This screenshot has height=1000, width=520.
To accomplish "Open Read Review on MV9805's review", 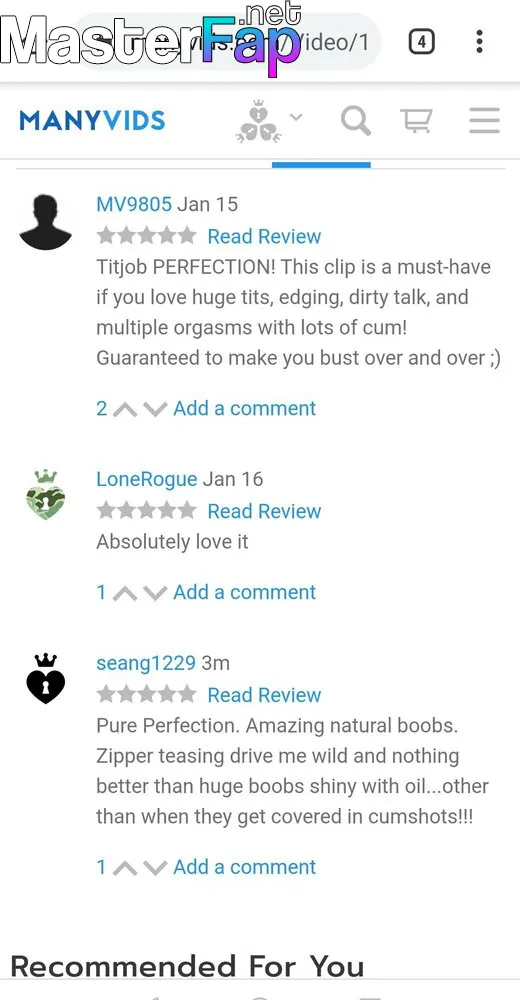I will pyautogui.click(x=264, y=237).
